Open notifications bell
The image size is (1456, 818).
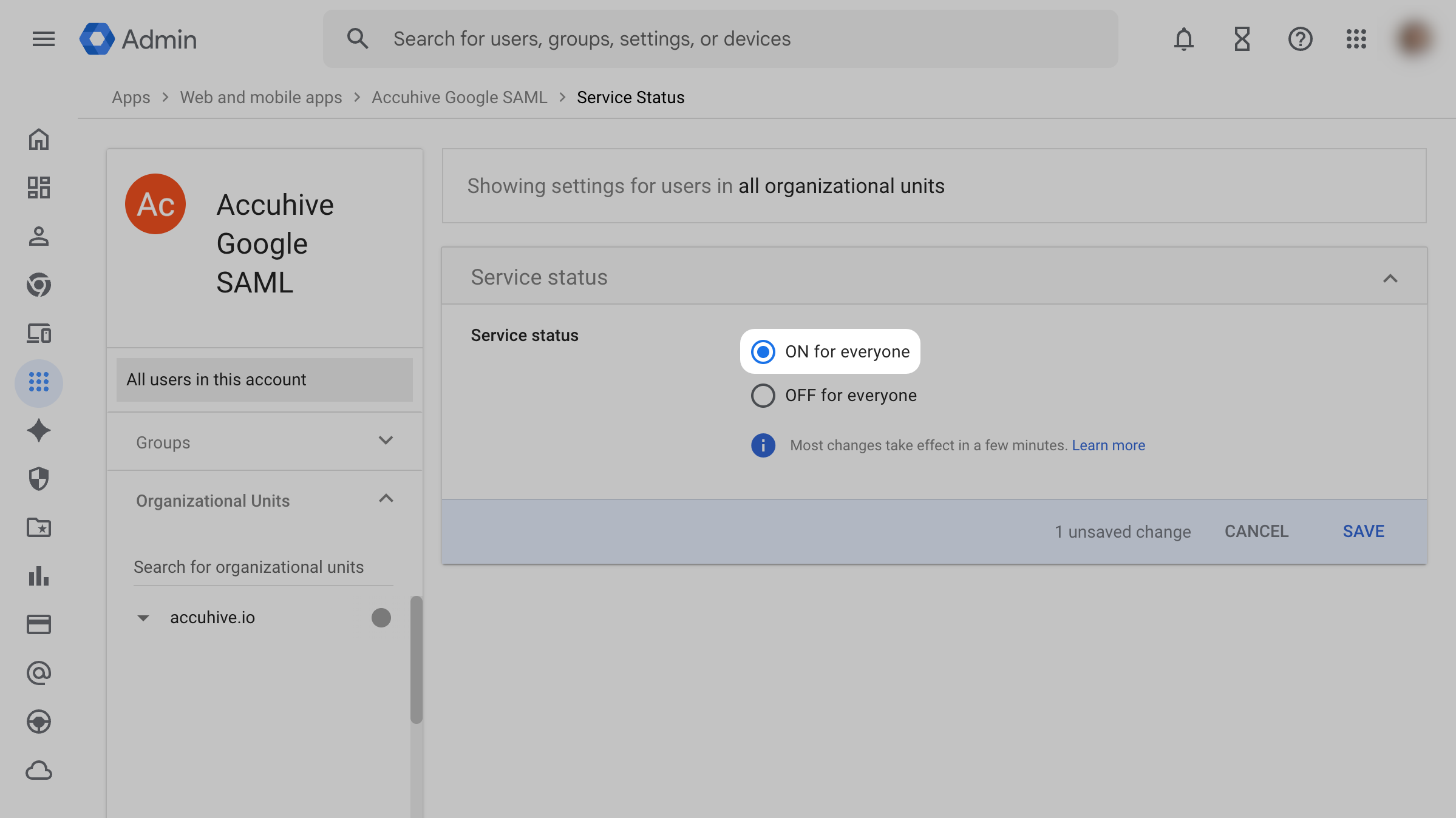point(1183,39)
